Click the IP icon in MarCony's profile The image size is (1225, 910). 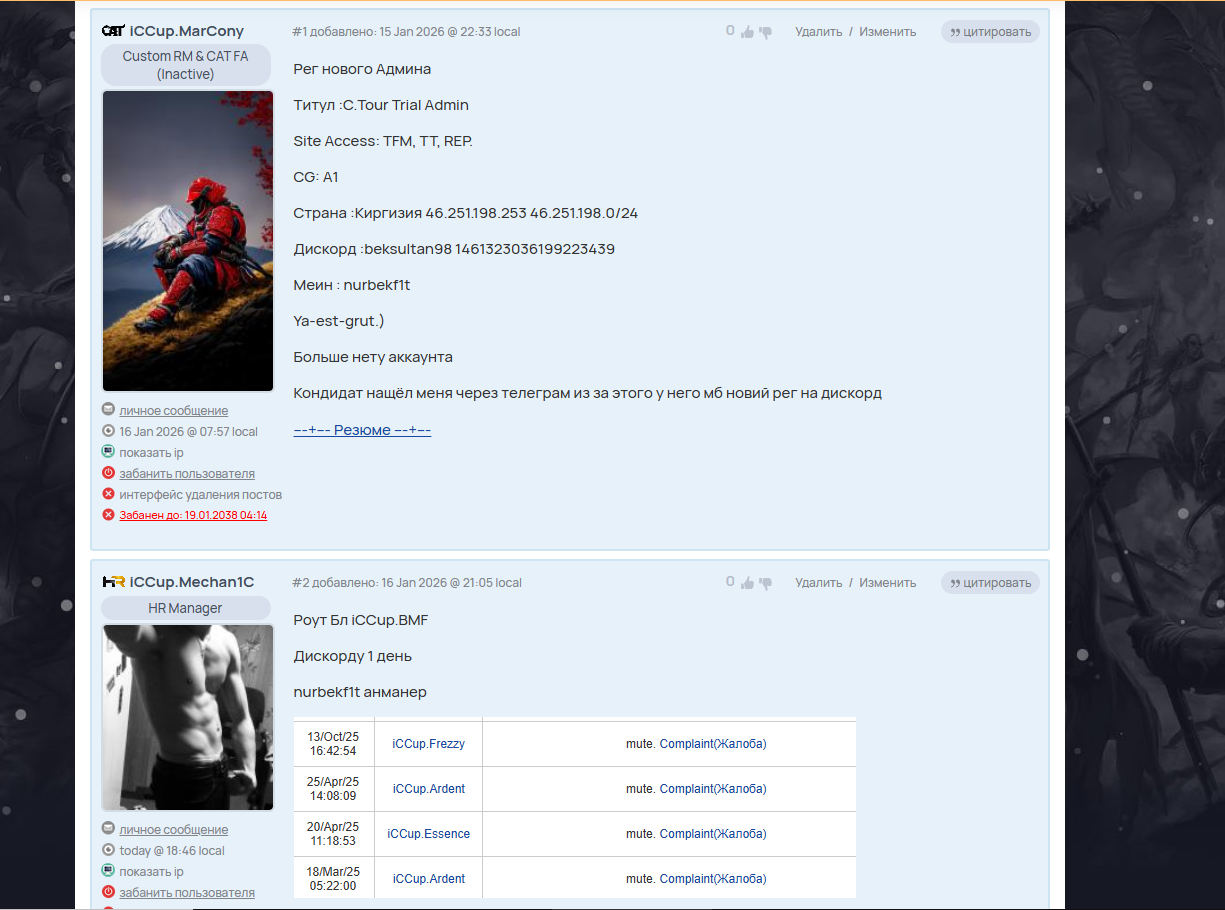pyautogui.click(x=108, y=452)
